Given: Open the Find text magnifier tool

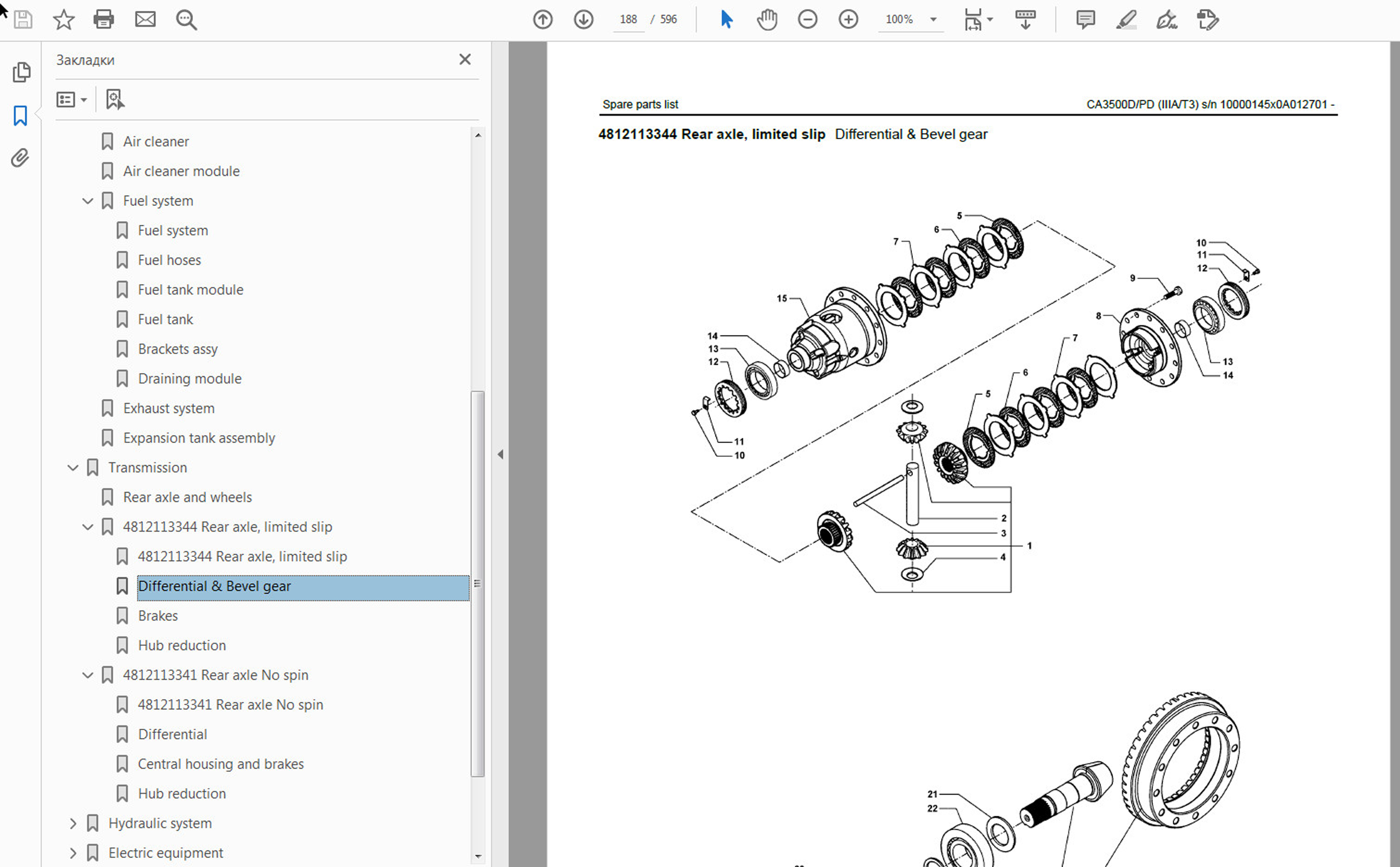Looking at the screenshot, I should (x=186, y=19).
